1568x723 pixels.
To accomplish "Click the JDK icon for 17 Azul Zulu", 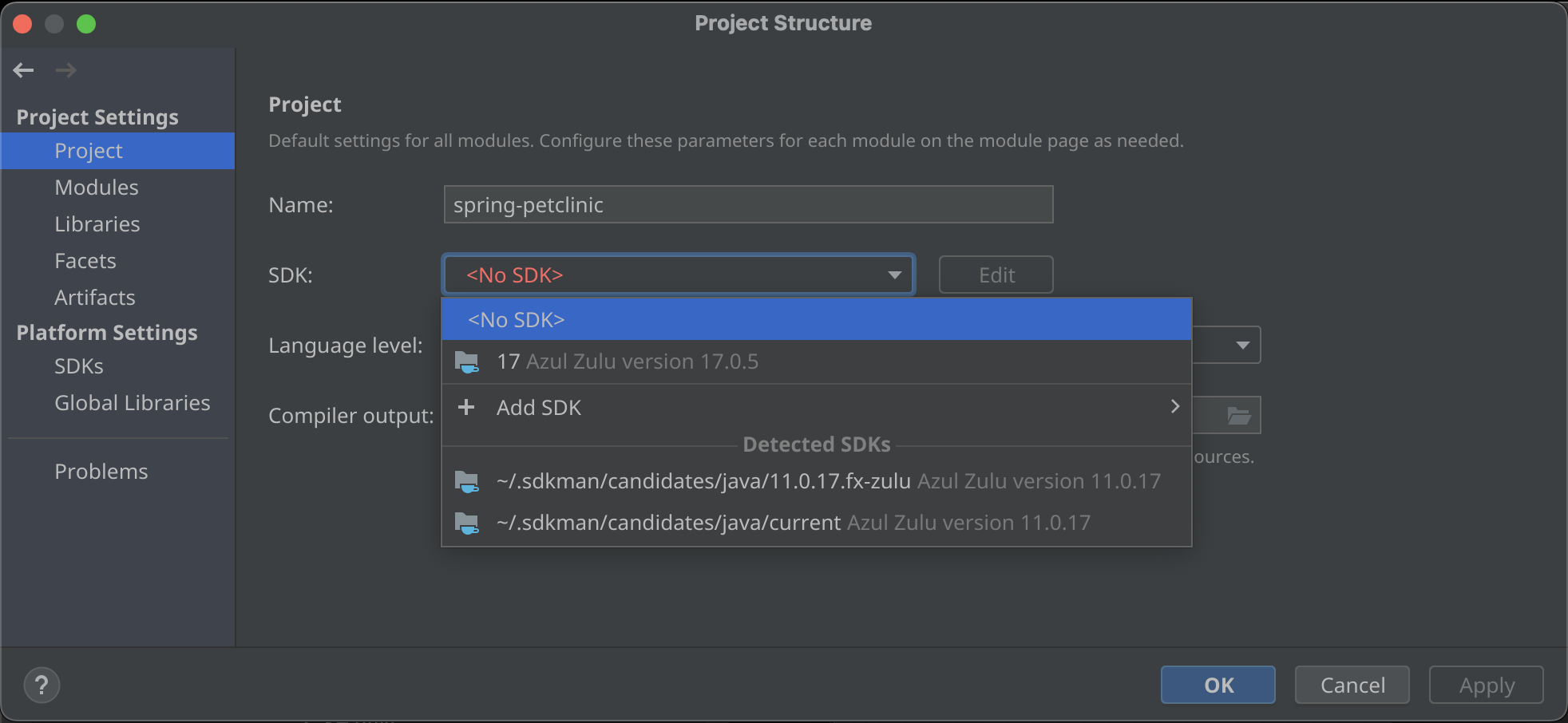I will point(467,362).
